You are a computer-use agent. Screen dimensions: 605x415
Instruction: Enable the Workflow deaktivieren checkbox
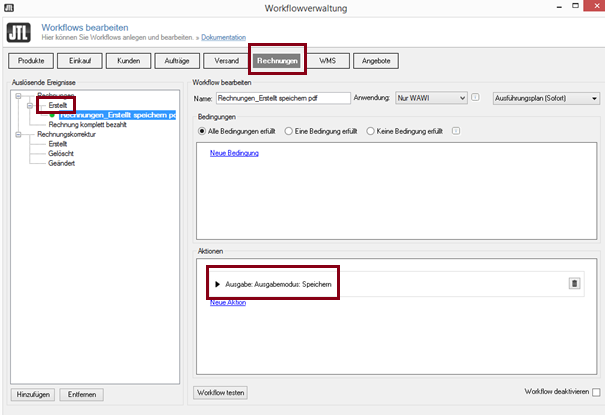point(596,393)
